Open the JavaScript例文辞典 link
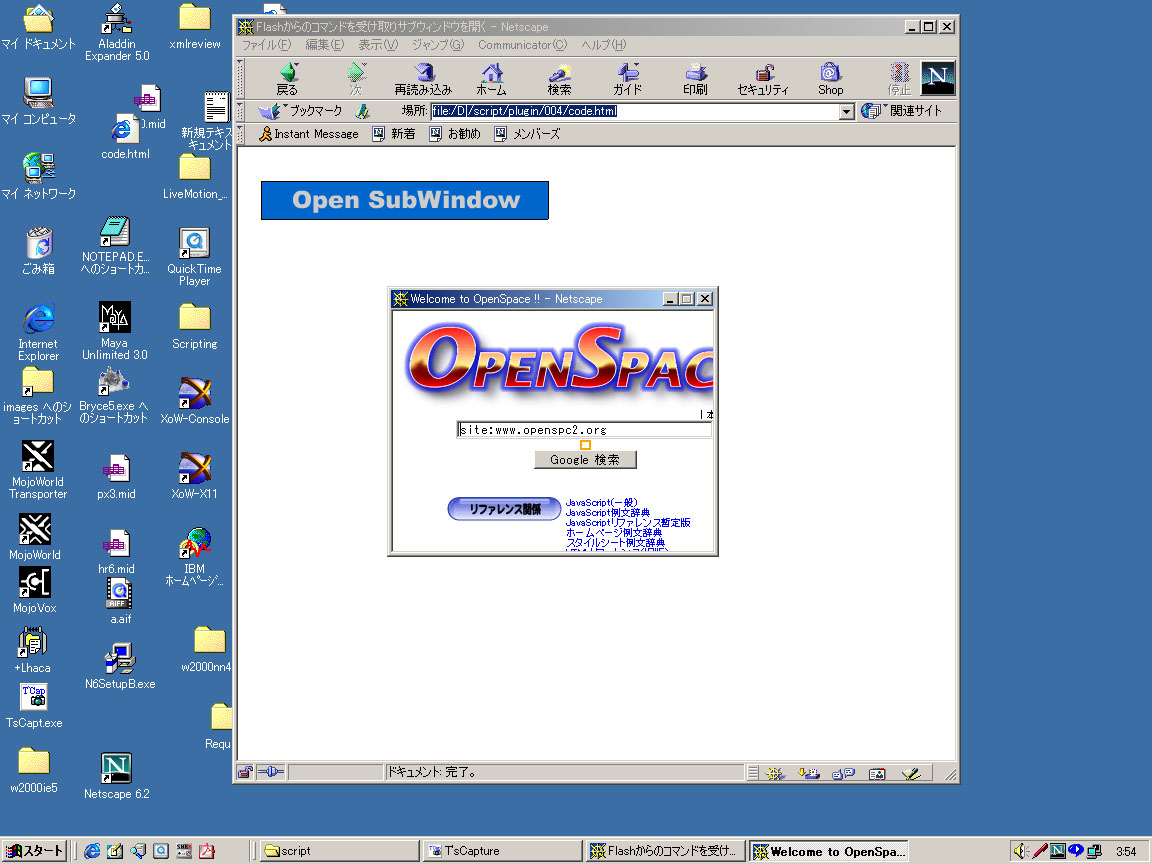The image size is (1152, 864). 608,513
